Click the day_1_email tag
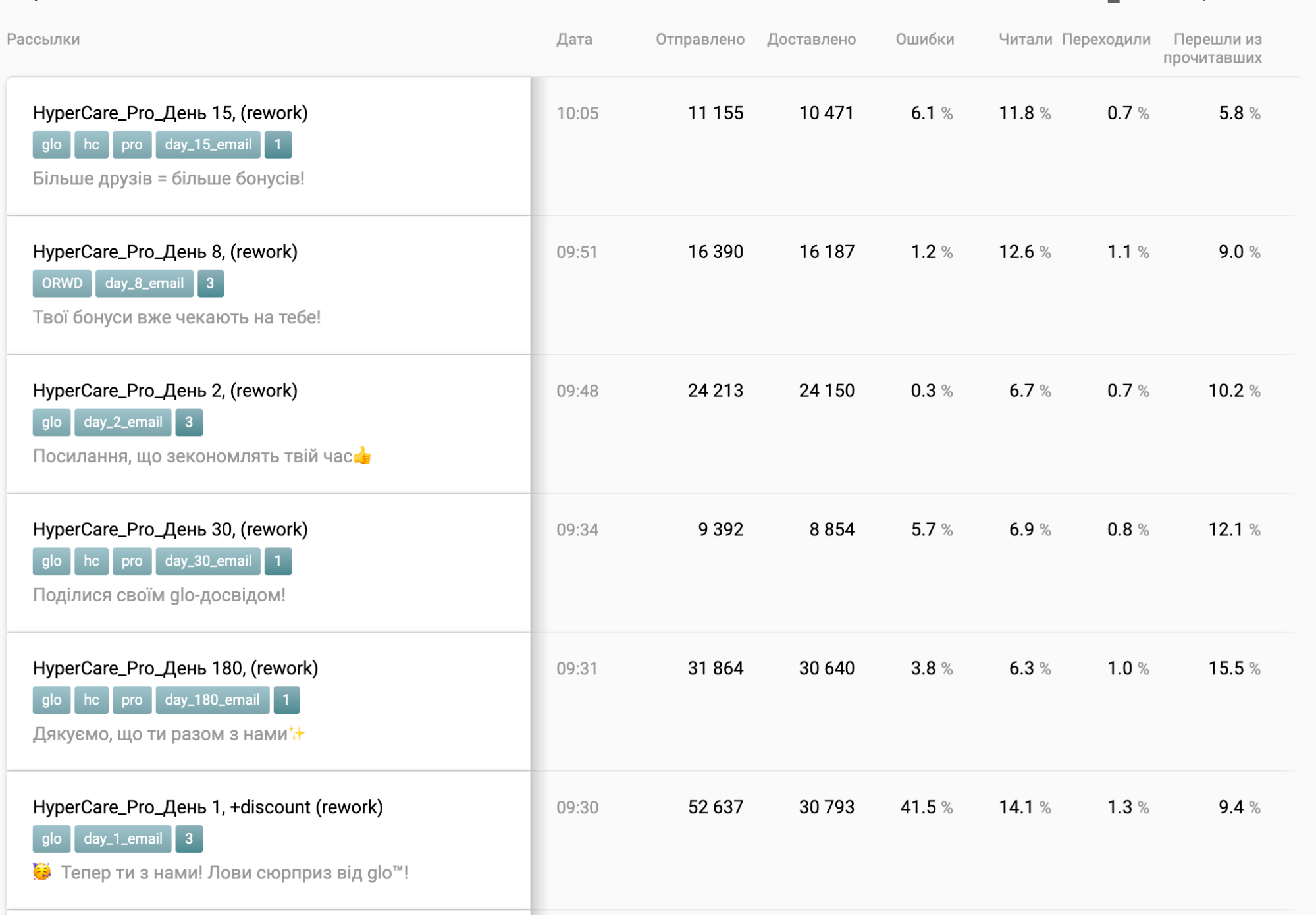 [122, 840]
